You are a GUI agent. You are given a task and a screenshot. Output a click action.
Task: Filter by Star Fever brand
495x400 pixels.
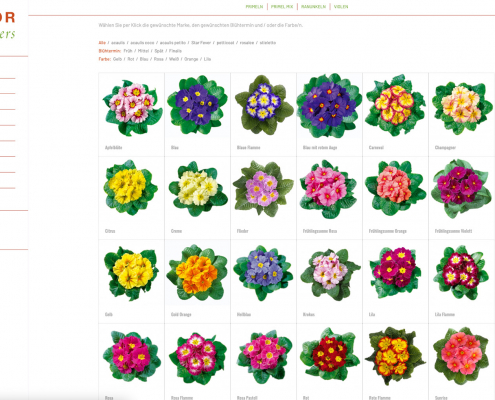pos(201,43)
